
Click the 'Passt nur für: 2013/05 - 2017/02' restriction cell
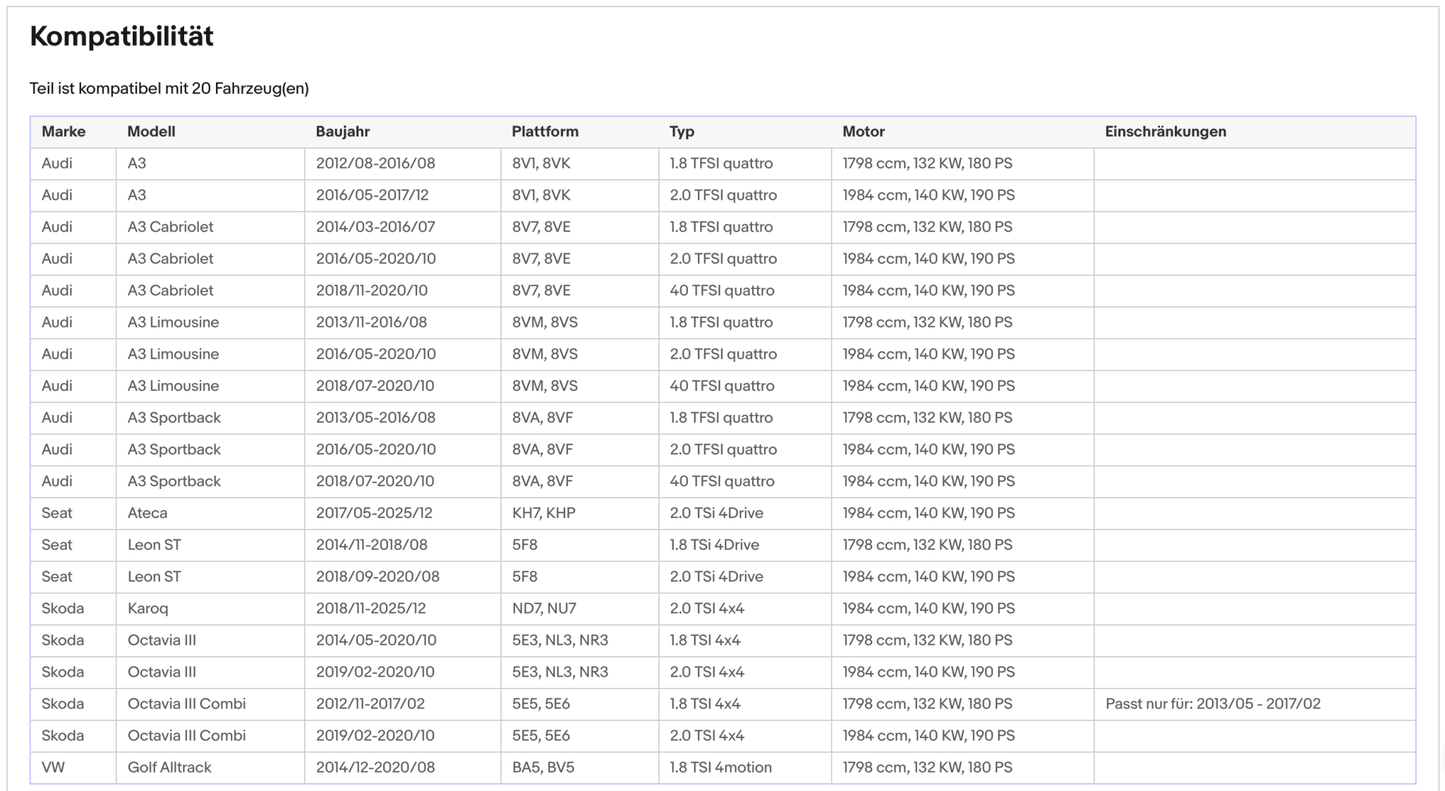click(1212, 704)
